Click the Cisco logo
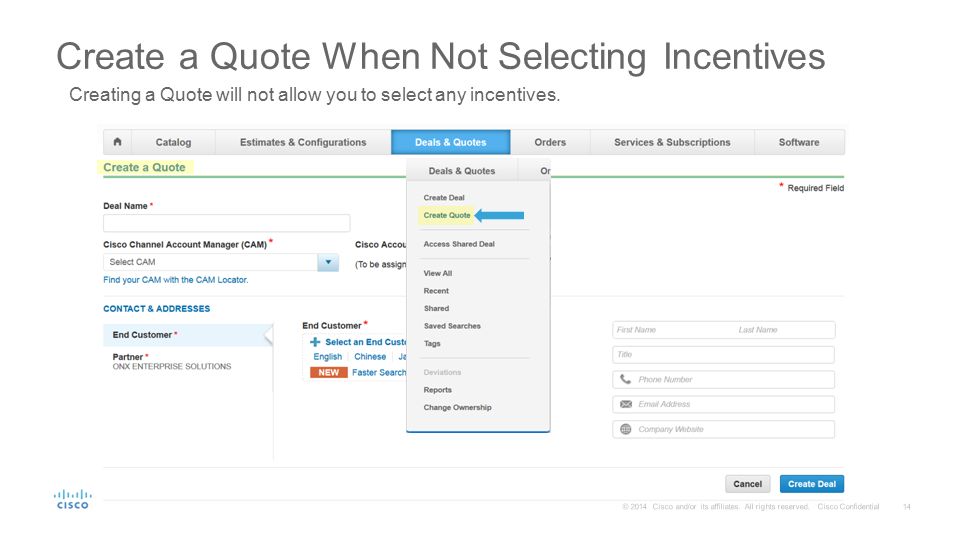Image resolution: width=960 pixels, height=540 pixels. tap(73, 499)
